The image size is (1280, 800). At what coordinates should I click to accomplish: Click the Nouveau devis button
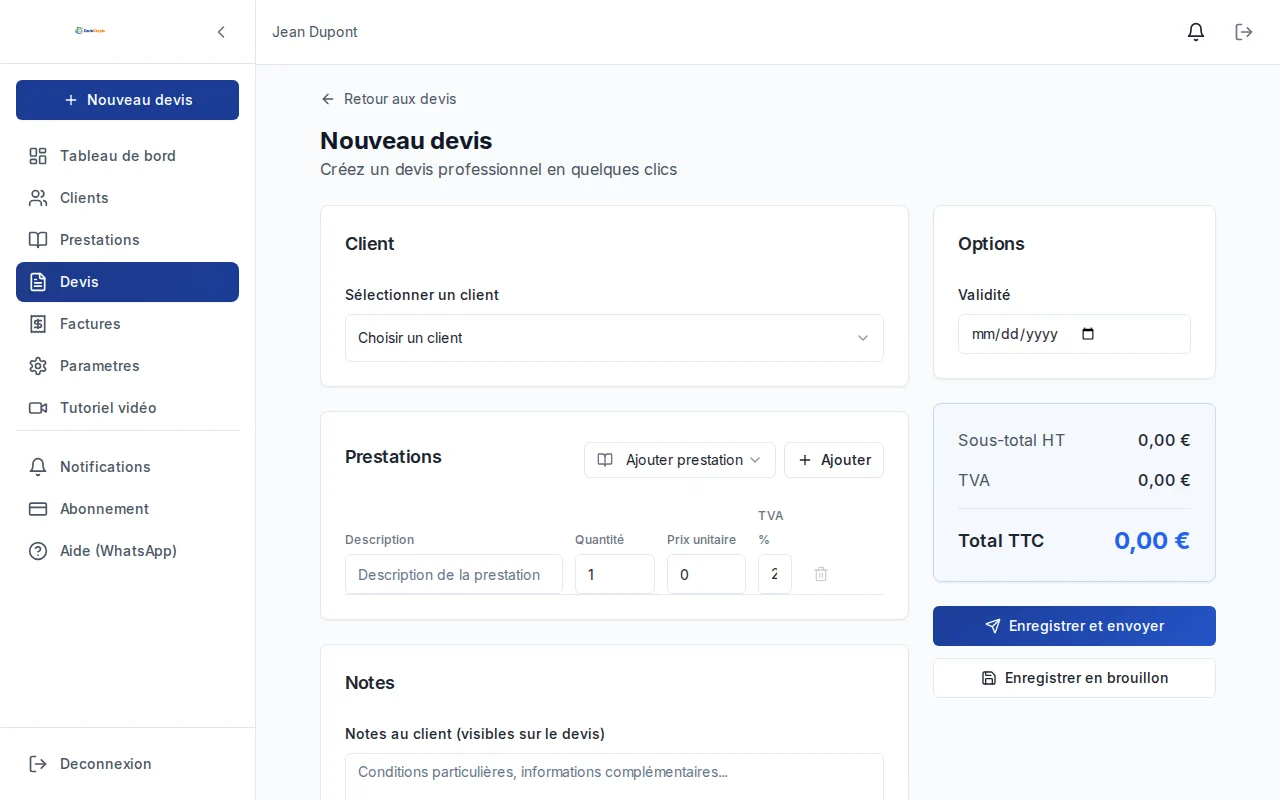pos(127,100)
